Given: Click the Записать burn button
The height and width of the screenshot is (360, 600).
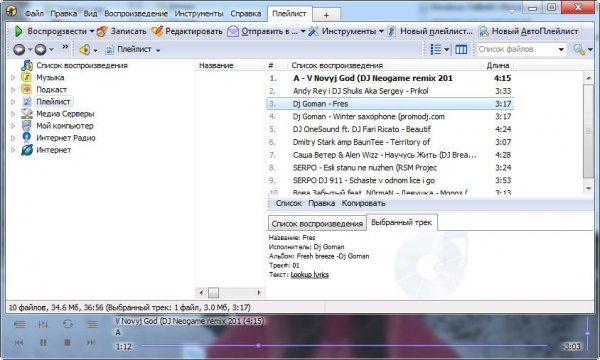Looking at the screenshot, I should pyautogui.click(x=122, y=31).
